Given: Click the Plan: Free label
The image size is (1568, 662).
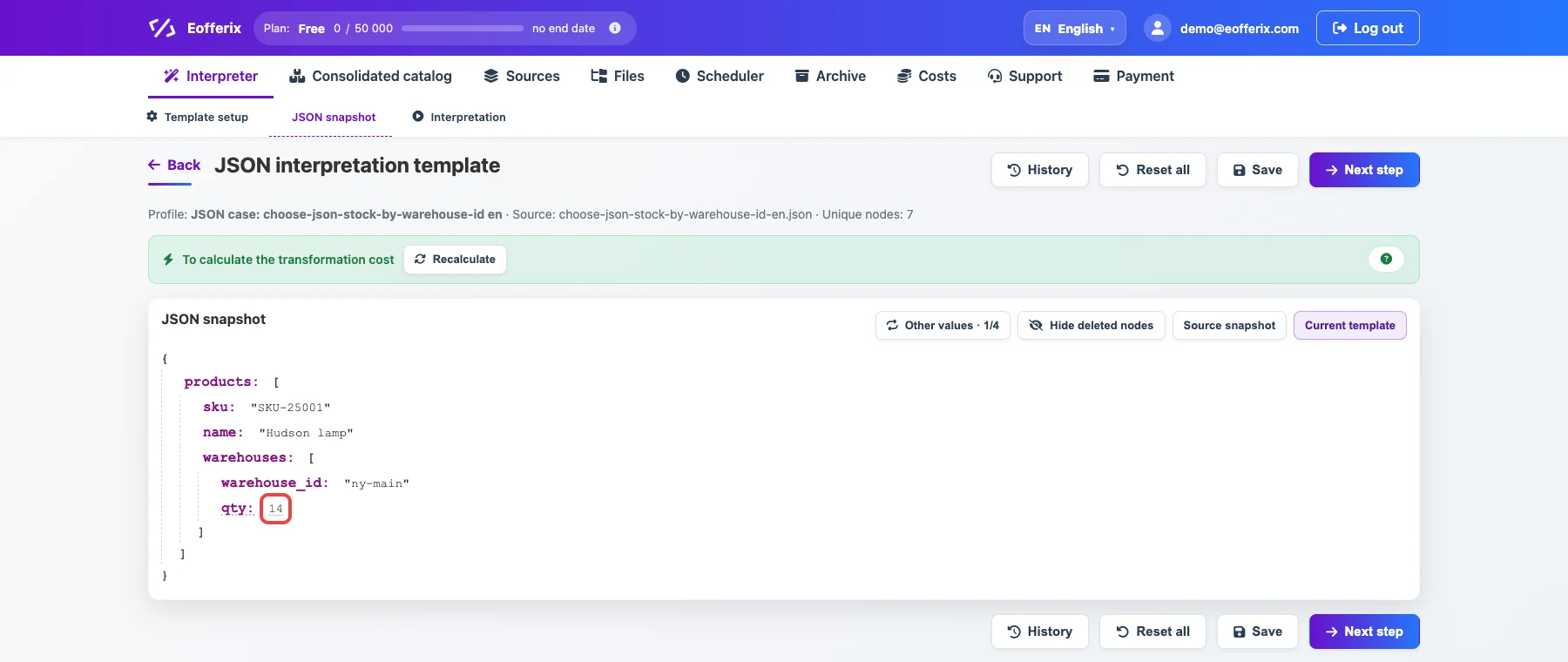Looking at the screenshot, I should click(x=294, y=29).
